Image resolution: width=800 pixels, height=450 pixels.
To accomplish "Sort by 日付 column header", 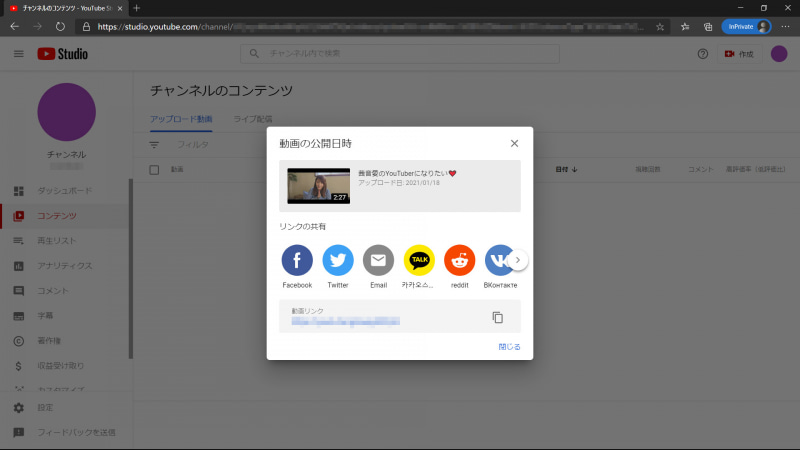I will click(566, 169).
